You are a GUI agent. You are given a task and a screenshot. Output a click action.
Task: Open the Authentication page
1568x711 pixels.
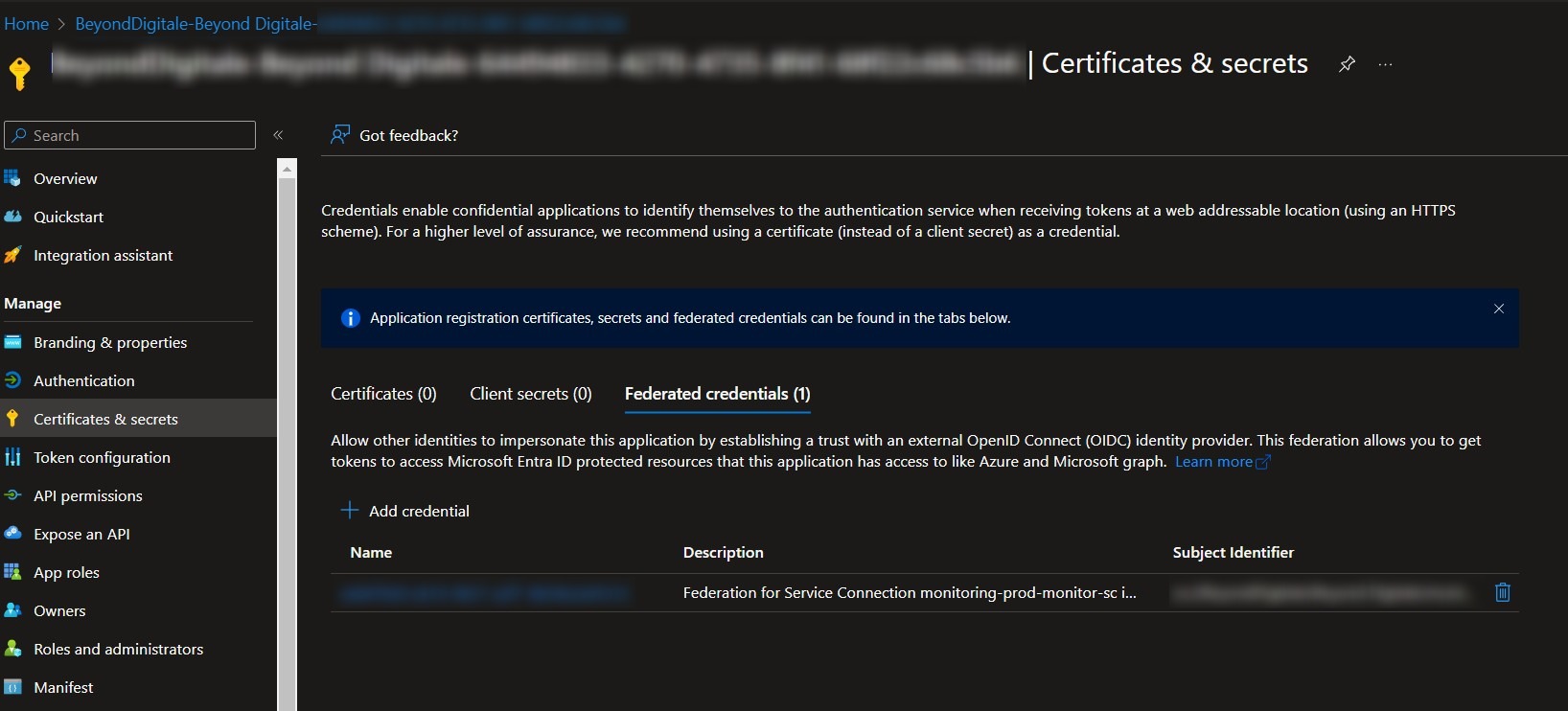(84, 380)
